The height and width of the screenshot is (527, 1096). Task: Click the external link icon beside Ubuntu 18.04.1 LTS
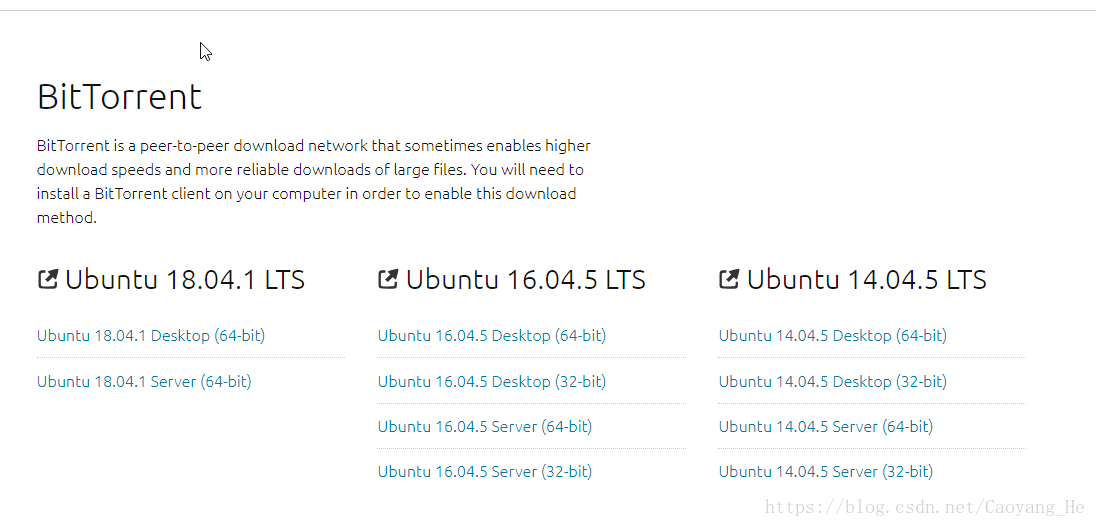tap(48, 280)
